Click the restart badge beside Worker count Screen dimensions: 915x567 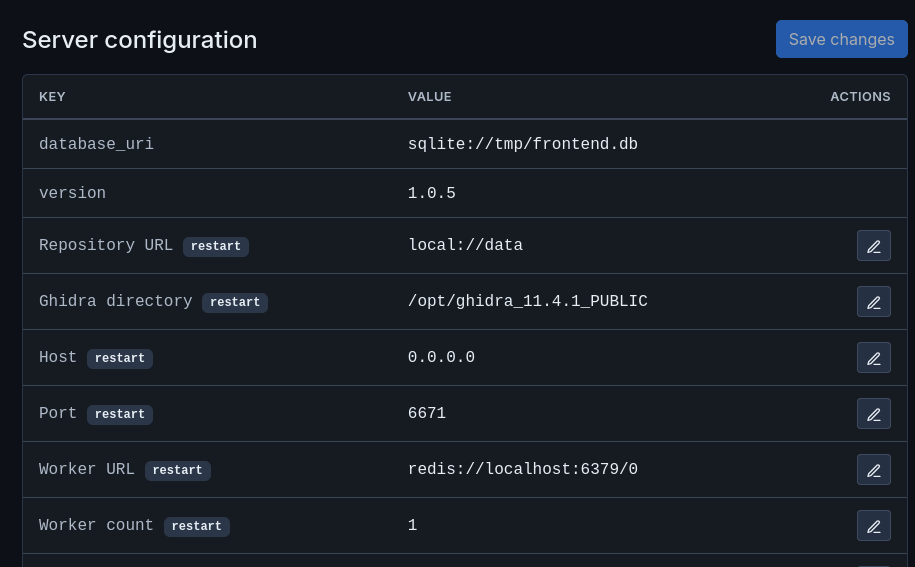pyautogui.click(x=197, y=526)
